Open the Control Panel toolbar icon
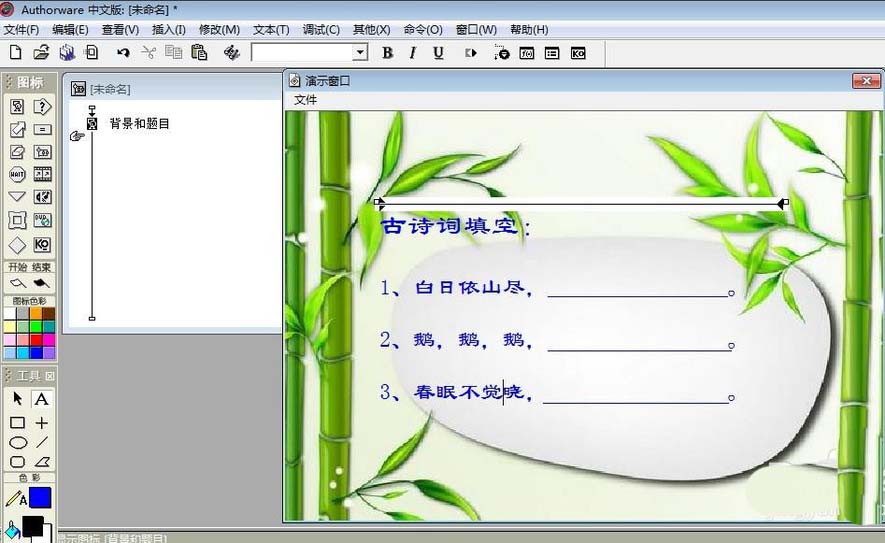This screenshot has width=885, height=543. click(x=501, y=52)
